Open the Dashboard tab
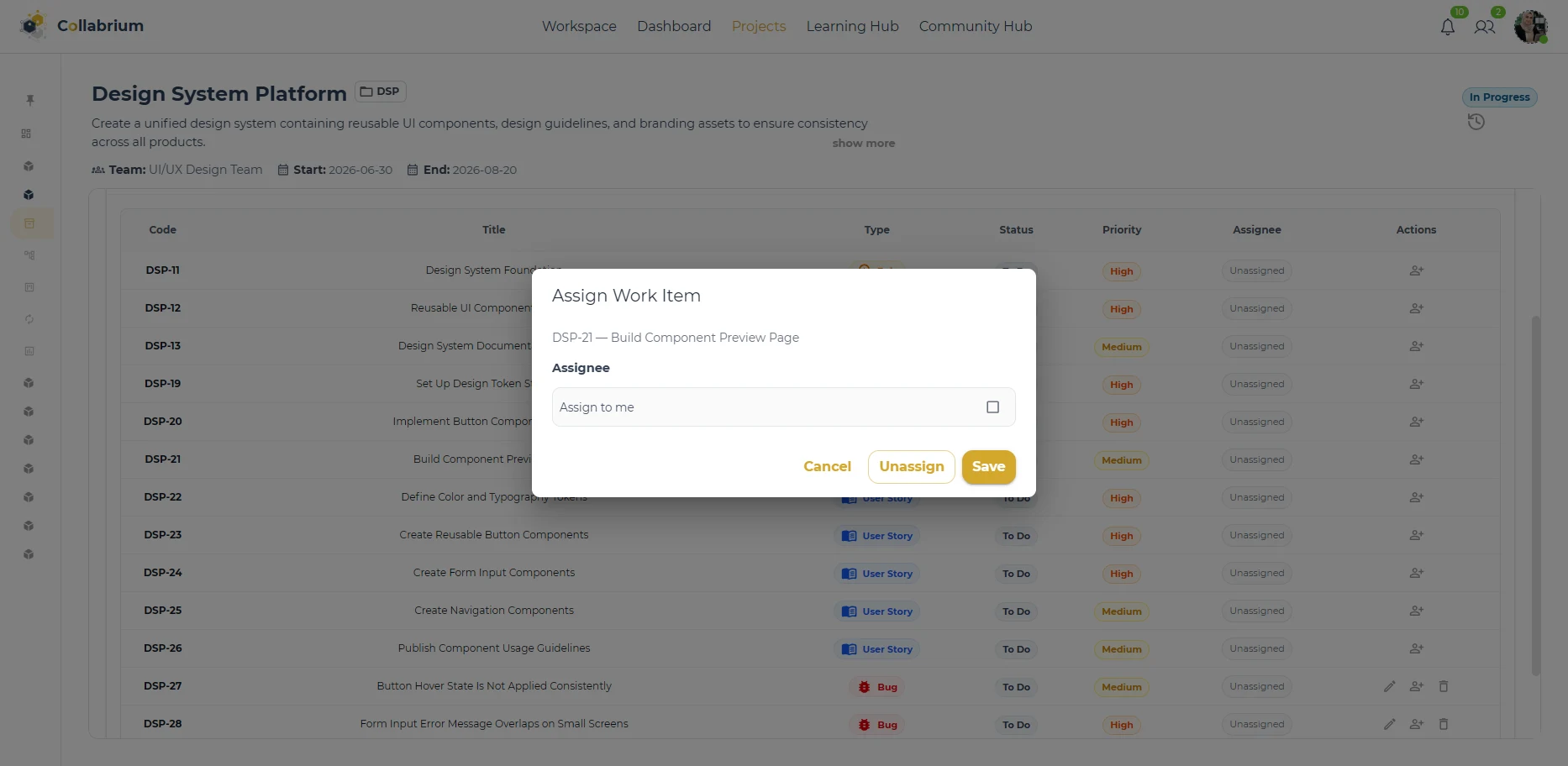The height and width of the screenshot is (766, 1568). click(674, 26)
